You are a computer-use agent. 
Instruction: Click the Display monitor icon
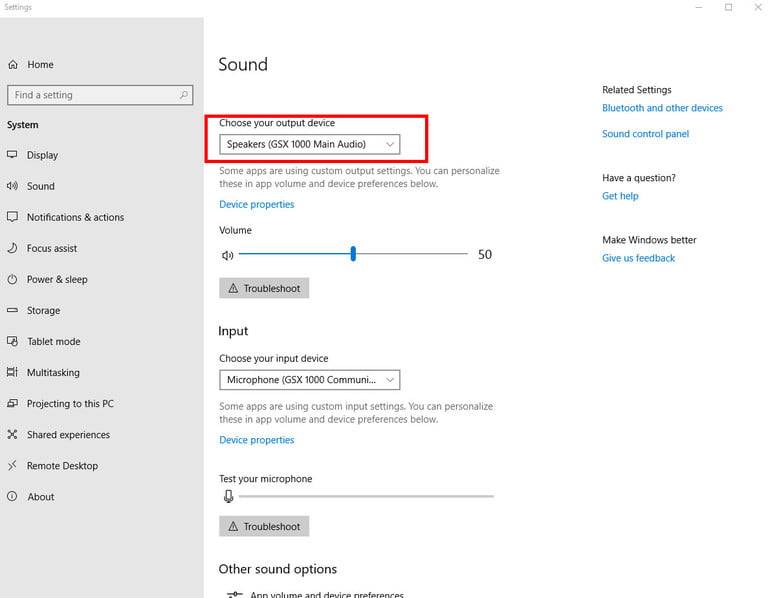pos(13,155)
